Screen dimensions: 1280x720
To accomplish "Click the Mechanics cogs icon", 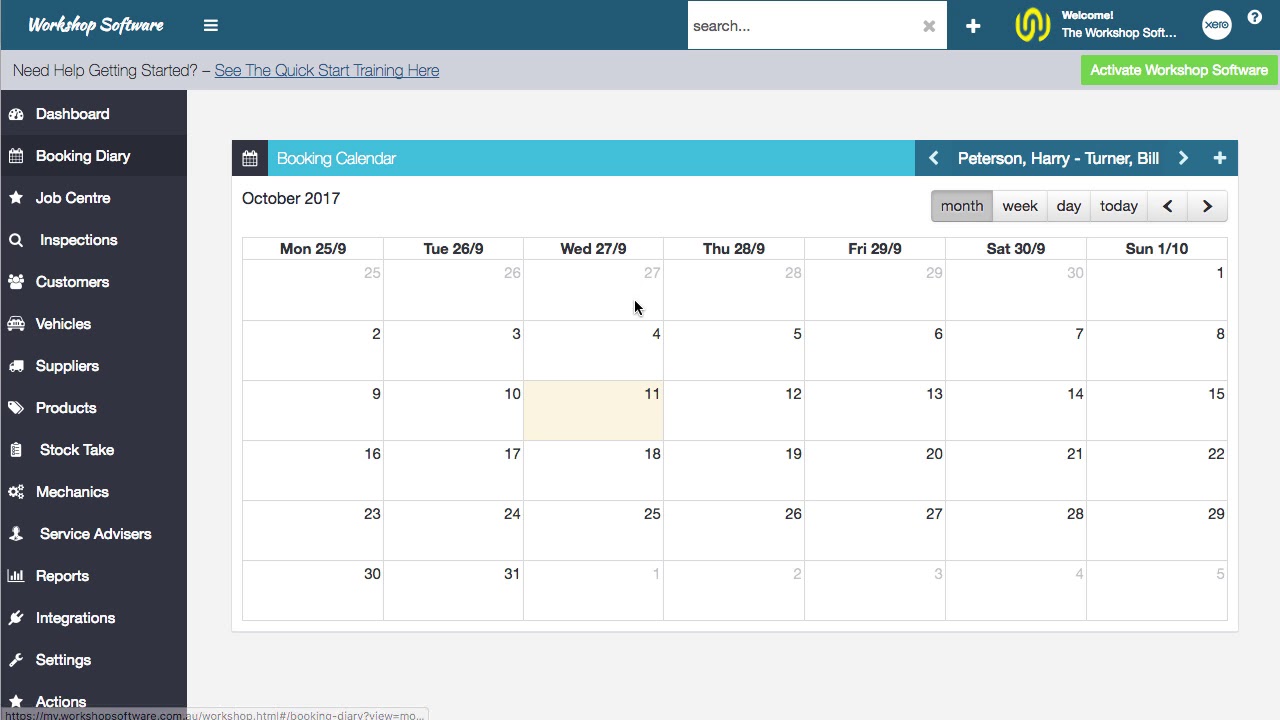I will pyautogui.click(x=16, y=492).
